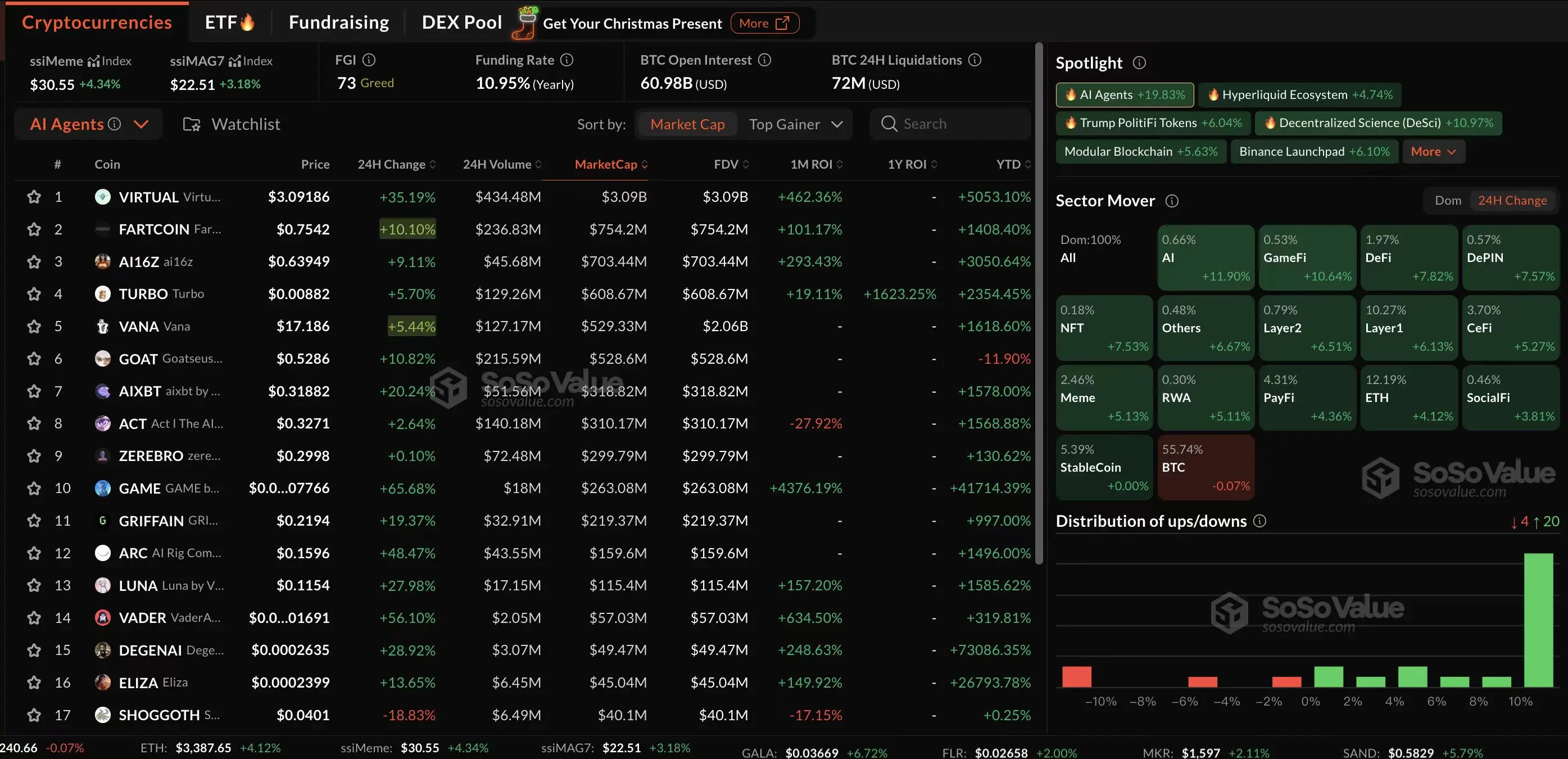1568x759 pixels.
Task: Open search with the magnifier icon
Action: click(x=889, y=123)
